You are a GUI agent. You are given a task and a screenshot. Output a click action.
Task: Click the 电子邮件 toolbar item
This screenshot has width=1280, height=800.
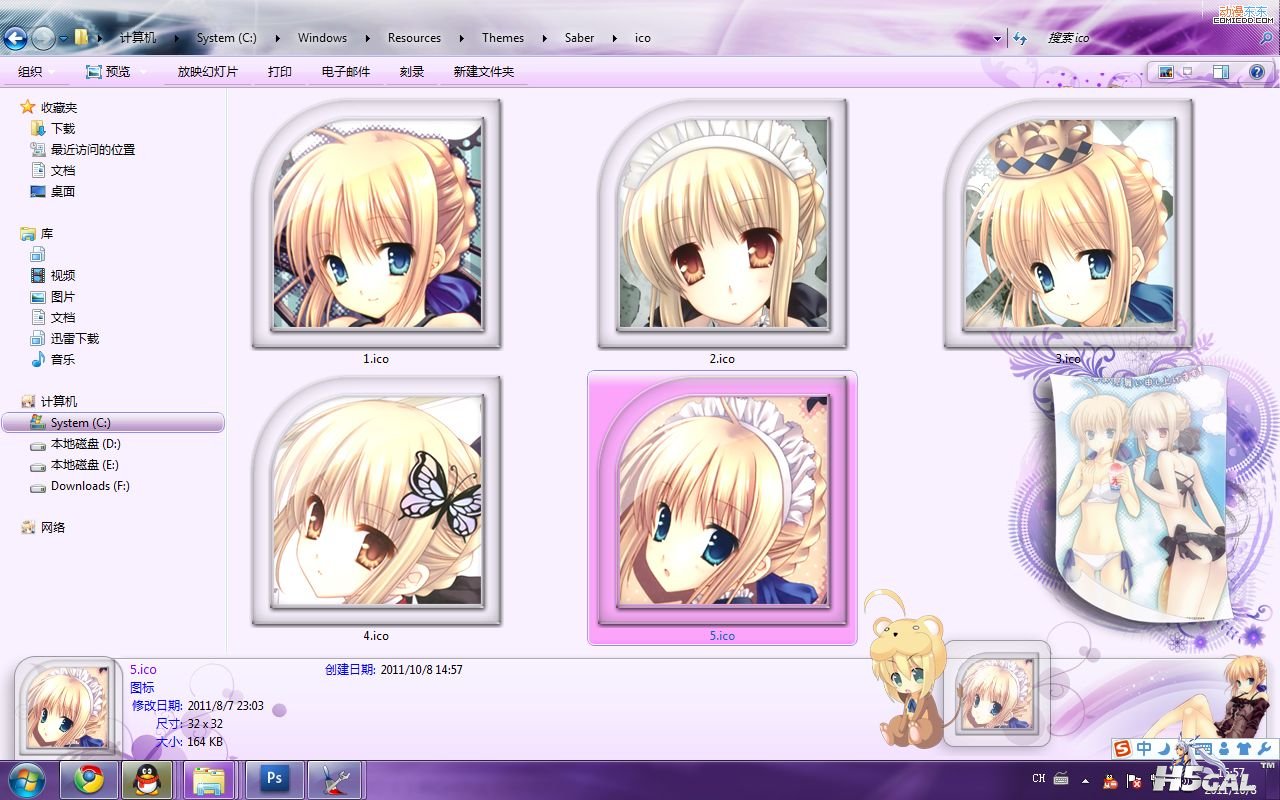[x=345, y=72]
